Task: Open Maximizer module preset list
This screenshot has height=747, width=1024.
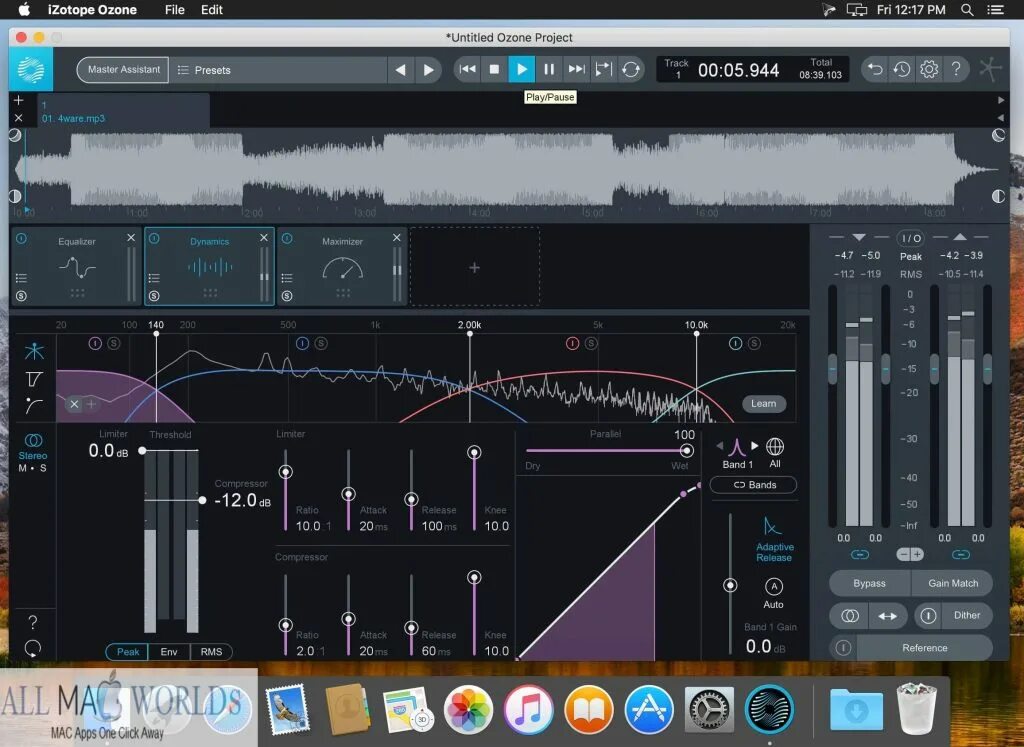Action: pyautogui.click(x=287, y=278)
